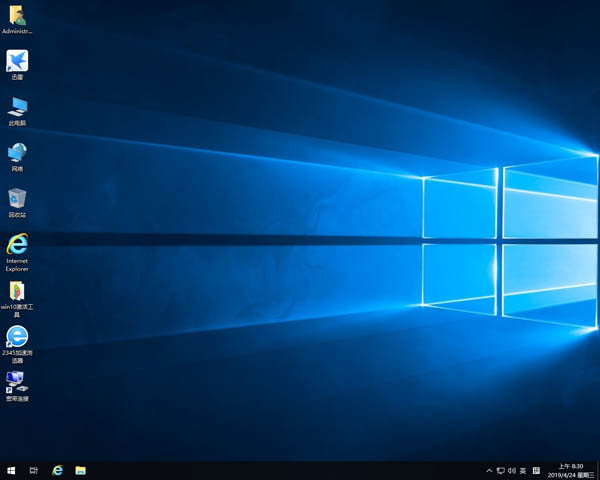600x480 pixels.
Task: Click the IME mode tray icon
Action: (536, 470)
